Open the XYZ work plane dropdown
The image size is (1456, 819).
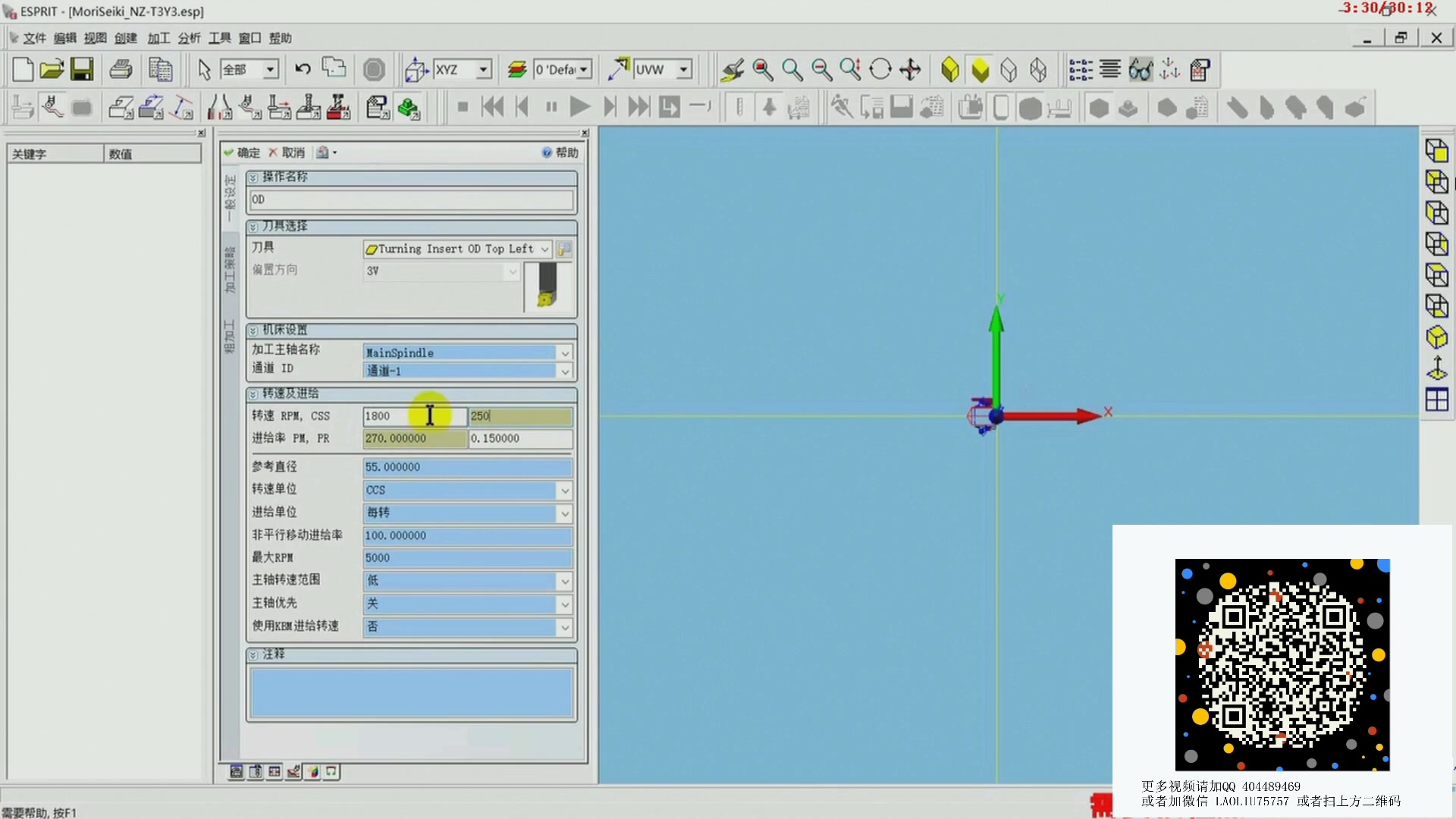(x=483, y=70)
